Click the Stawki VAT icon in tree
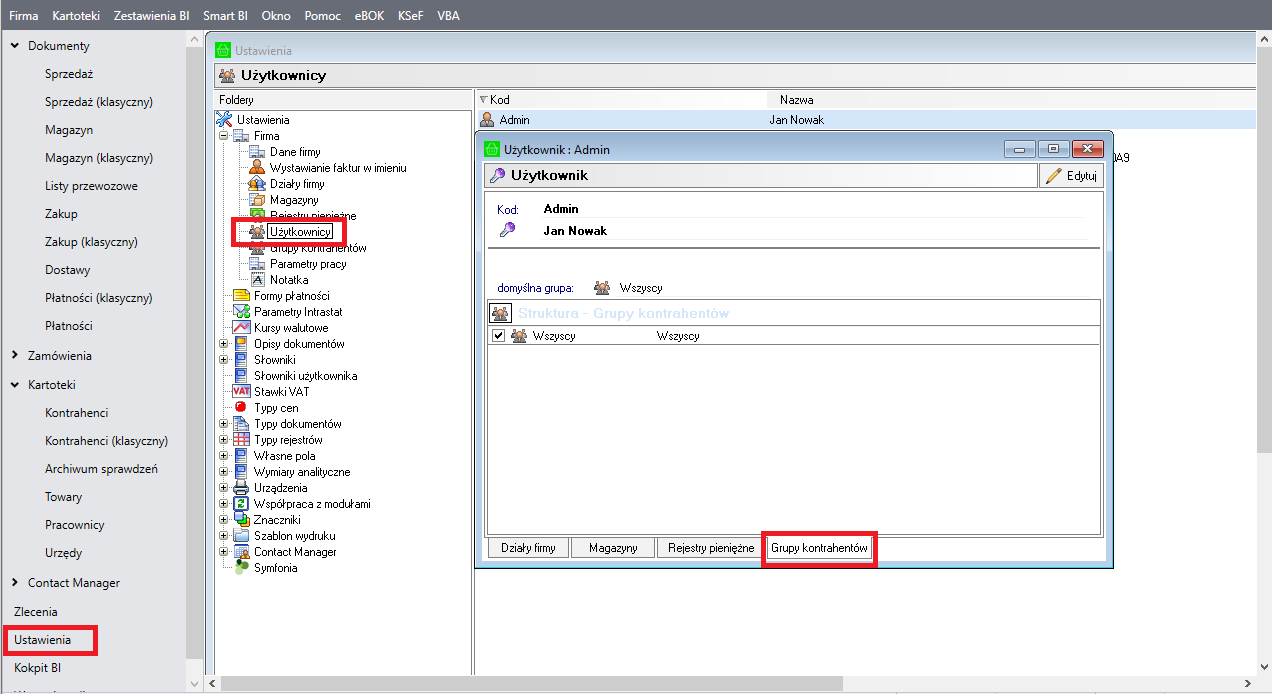The height and width of the screenshot is (694, 1272). [240, 392]
